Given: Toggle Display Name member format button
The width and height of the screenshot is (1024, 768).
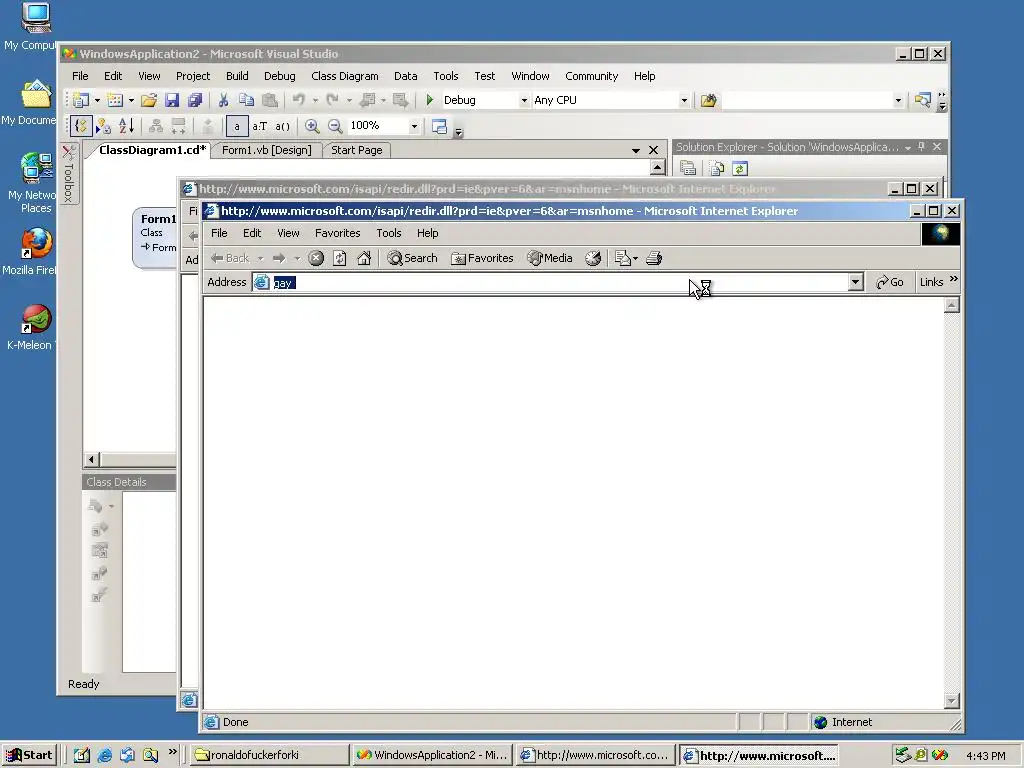Looking at the screenshot, I should (x=236, y=126).
